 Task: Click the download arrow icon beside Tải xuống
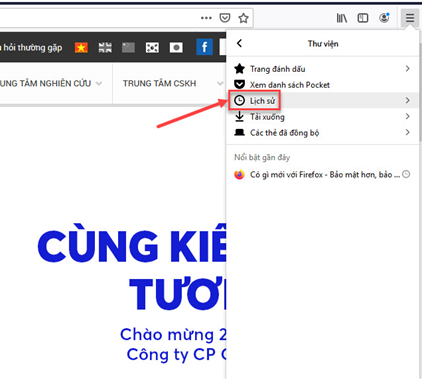(239, 116)
